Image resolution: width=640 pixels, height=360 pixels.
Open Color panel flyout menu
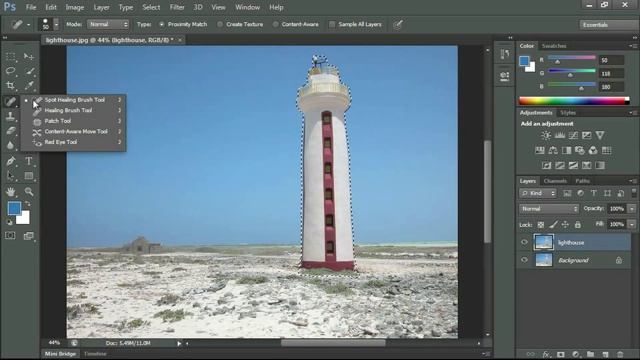[633, 46]
